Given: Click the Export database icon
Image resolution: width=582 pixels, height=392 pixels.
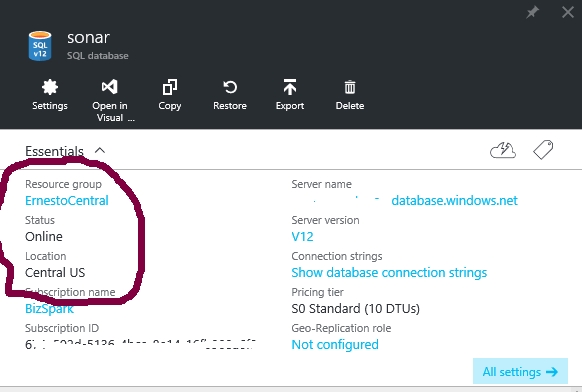Looking at the screenshot, I should (x=290, y=87).
